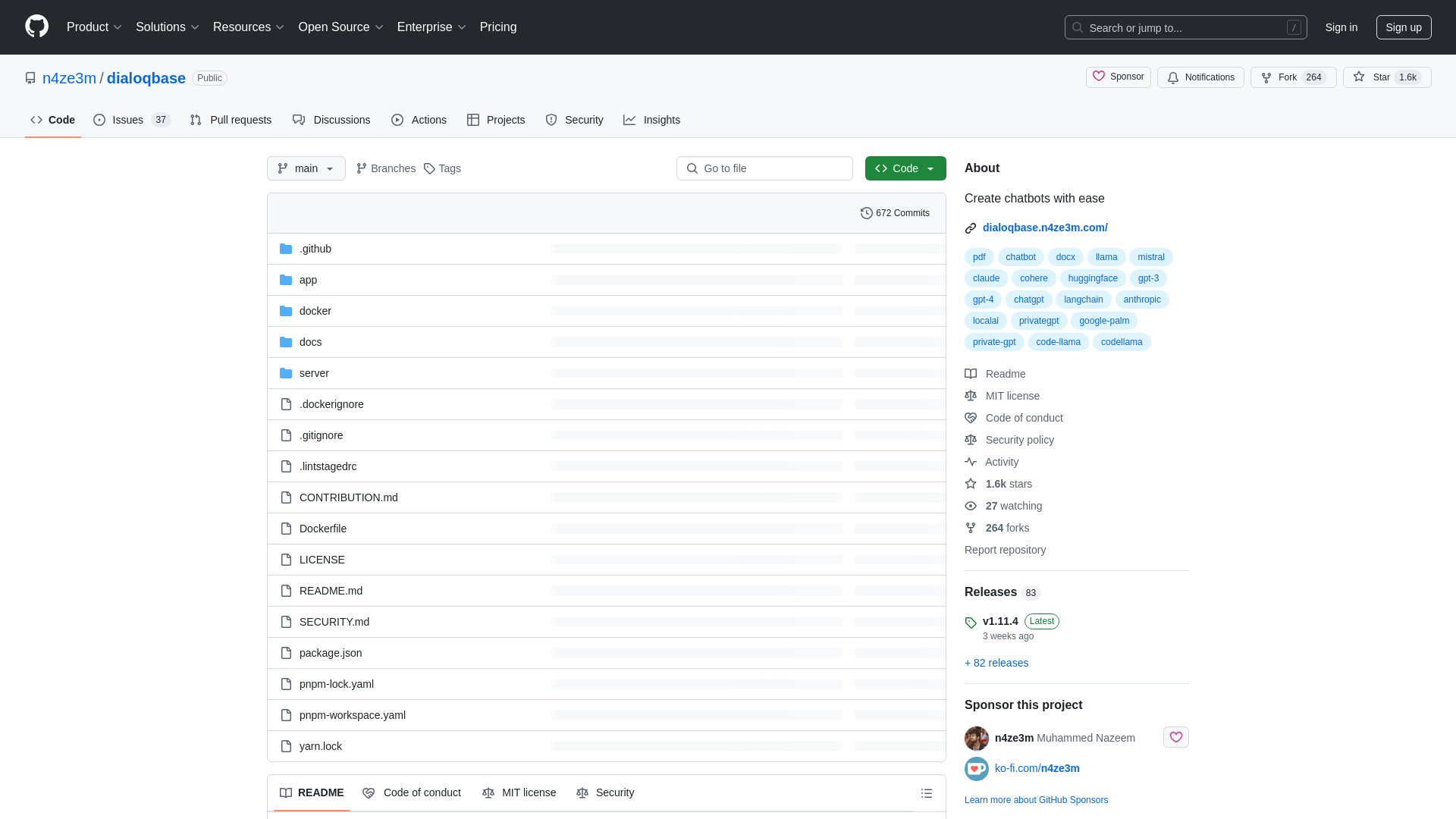
Task: Click n4ze3m's profile avatar in Sponsor section
Action: 977,738
